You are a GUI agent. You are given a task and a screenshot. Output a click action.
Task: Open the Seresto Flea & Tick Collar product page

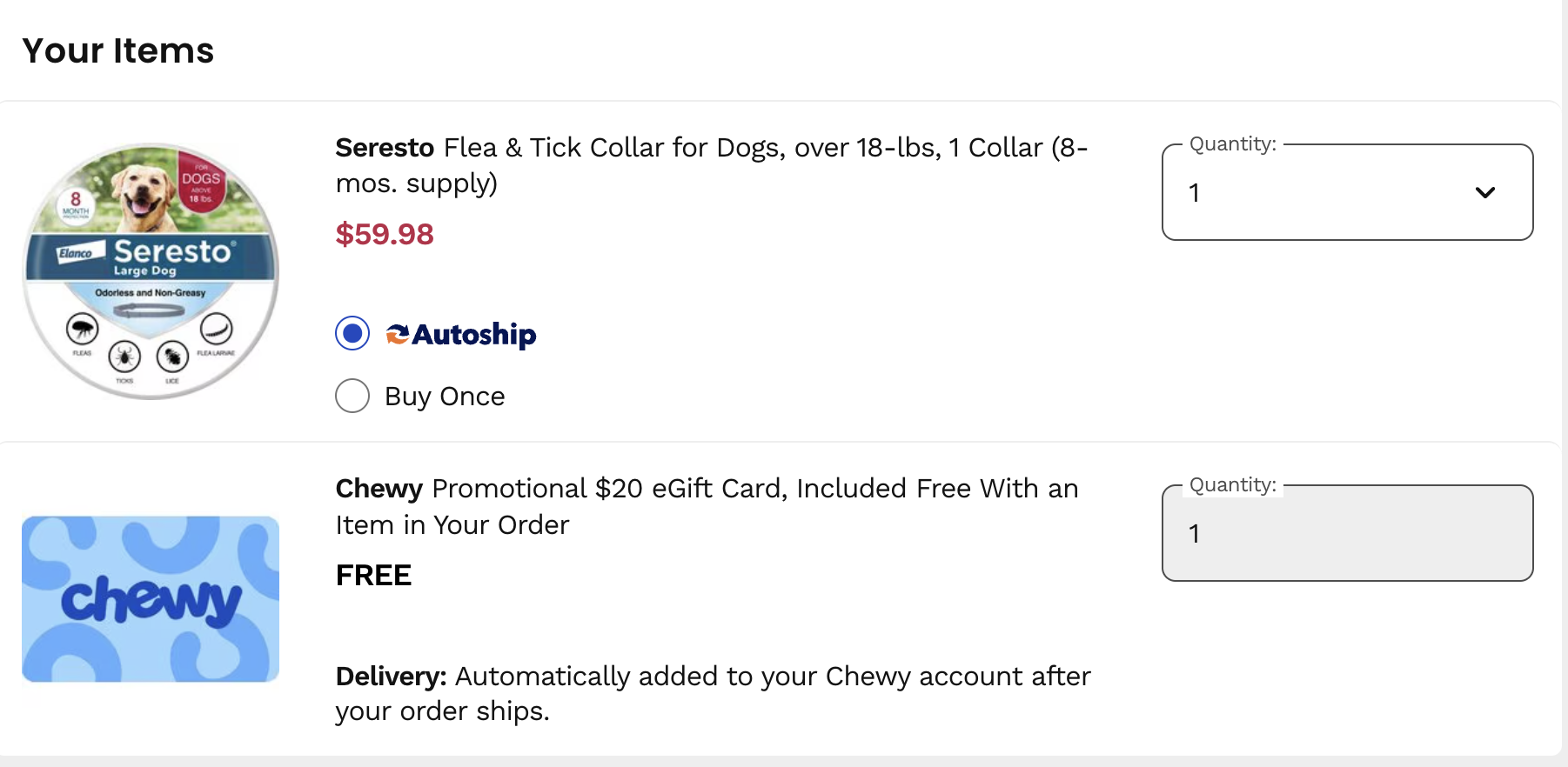(x=710, y=164)
